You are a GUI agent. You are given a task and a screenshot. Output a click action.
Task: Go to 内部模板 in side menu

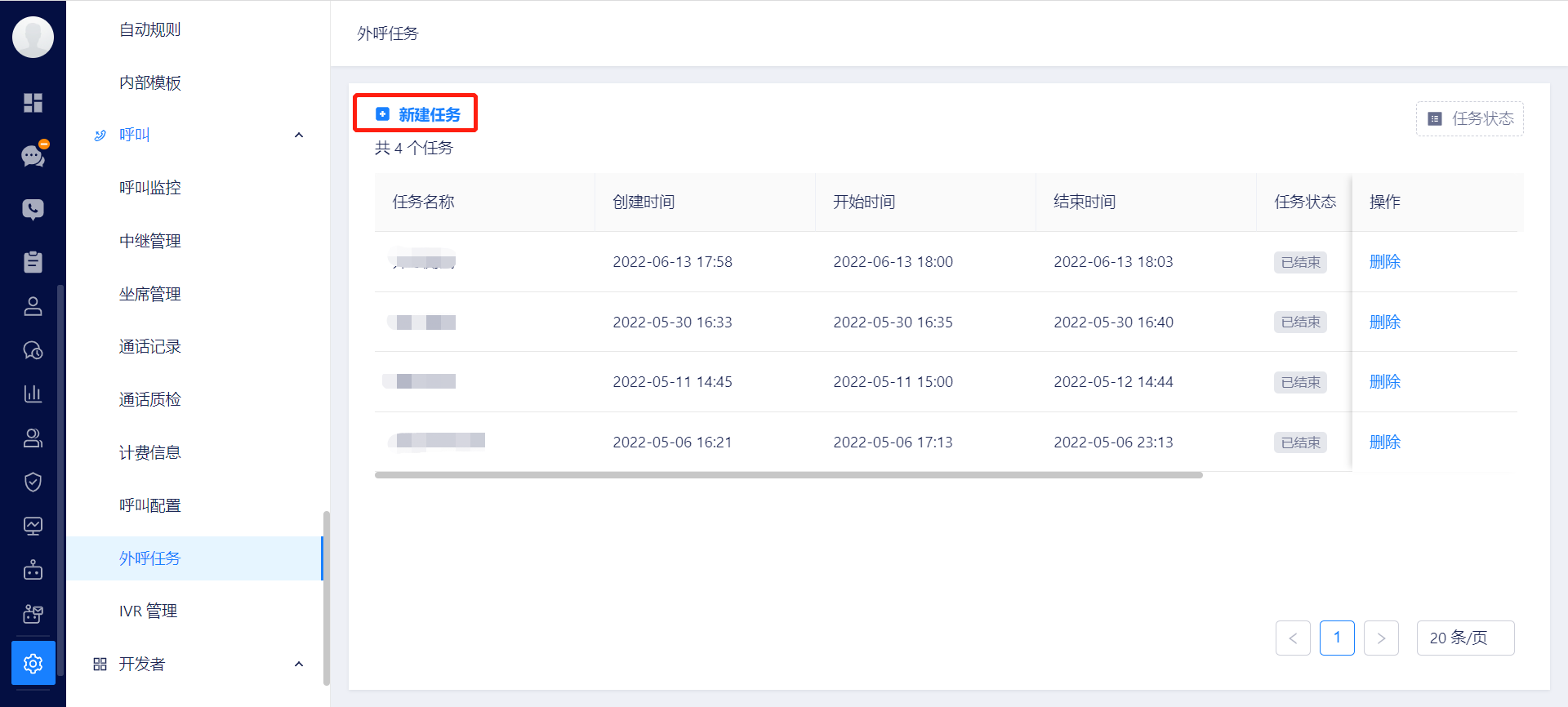pos(150,82)
